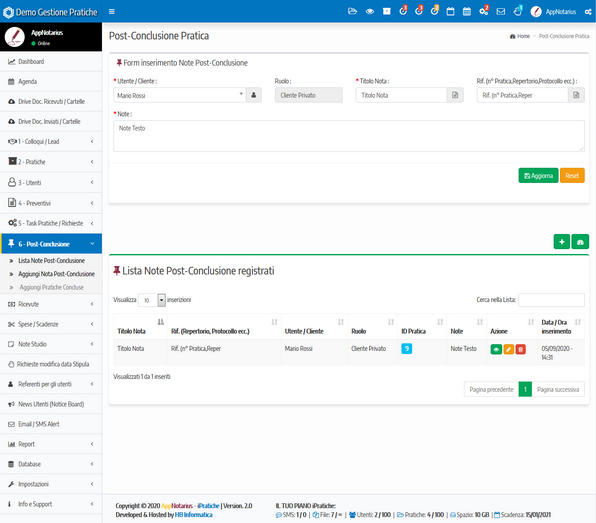Open Lista Note Post-Conclusione submenu item
Screen dimensions: 596x523
pos(51,261)
